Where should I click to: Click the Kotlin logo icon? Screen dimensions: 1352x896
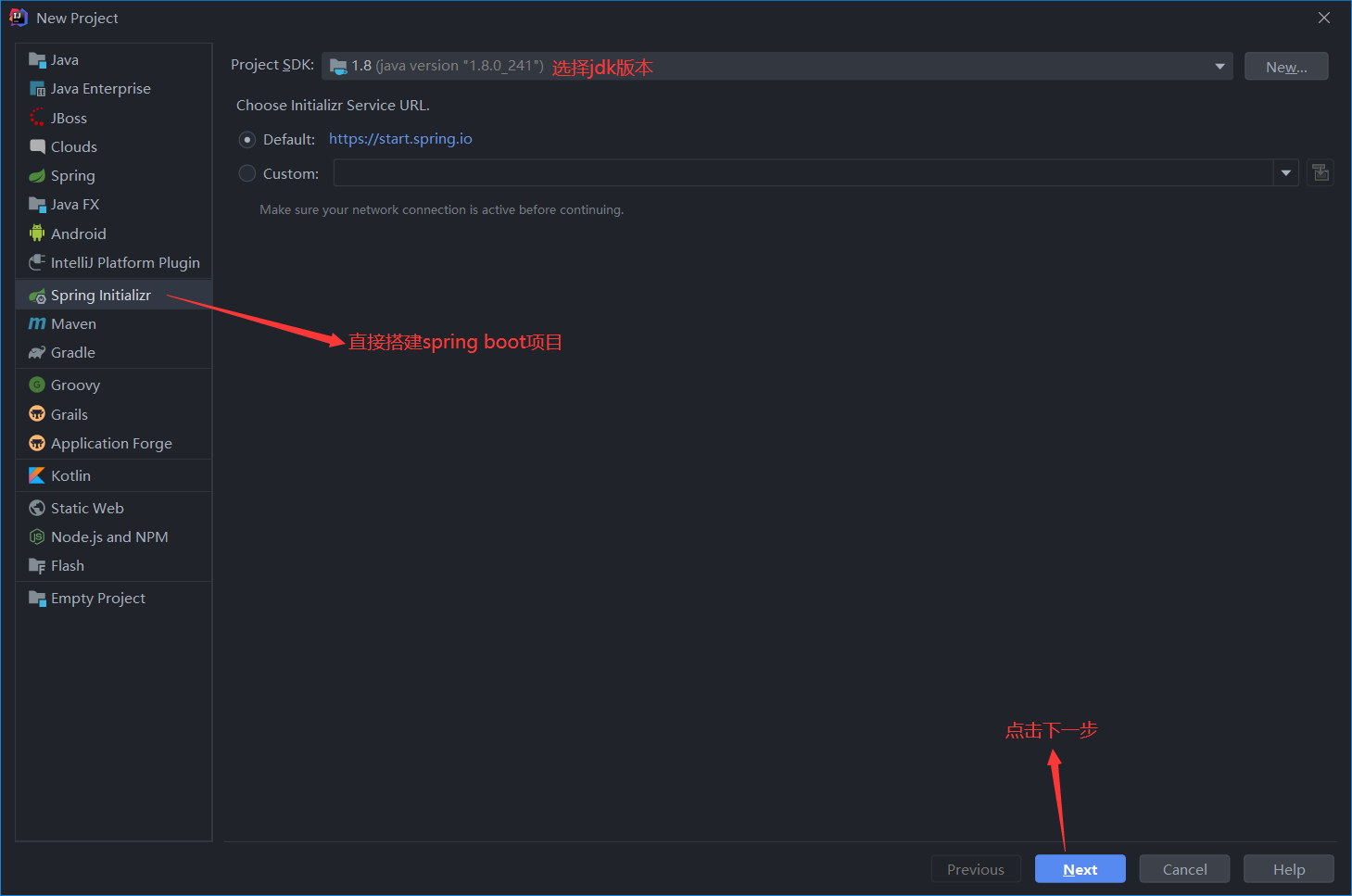[x=37, y=475]
